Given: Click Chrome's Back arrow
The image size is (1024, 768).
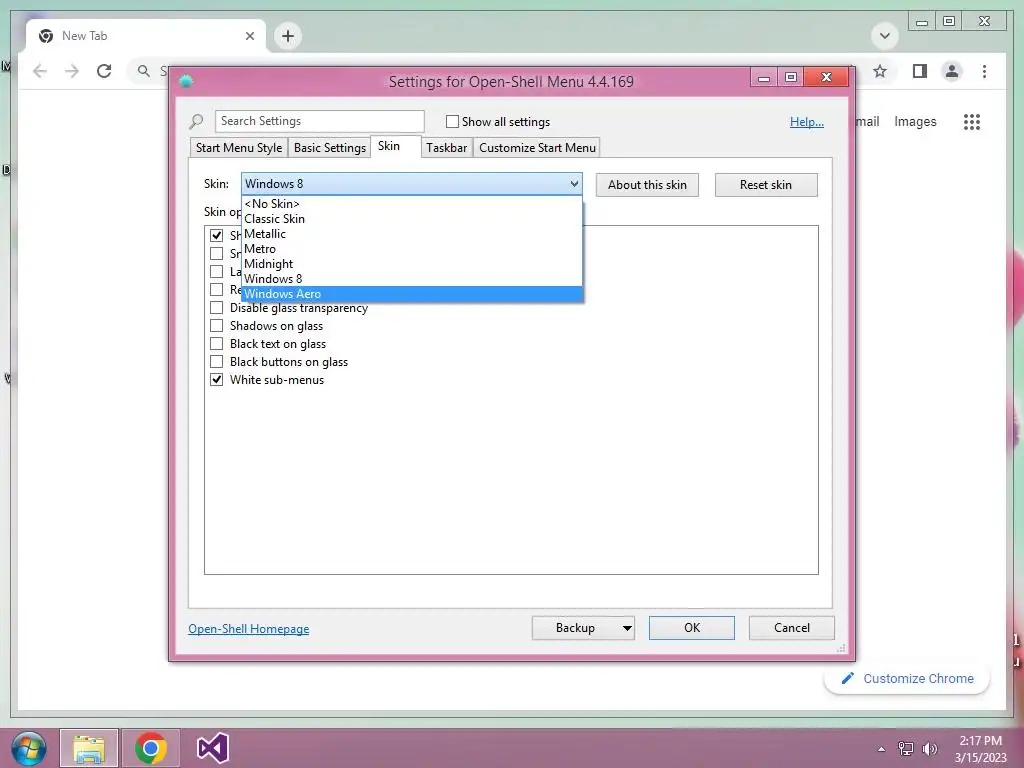Looking at the screenshot, I should 40,71.
